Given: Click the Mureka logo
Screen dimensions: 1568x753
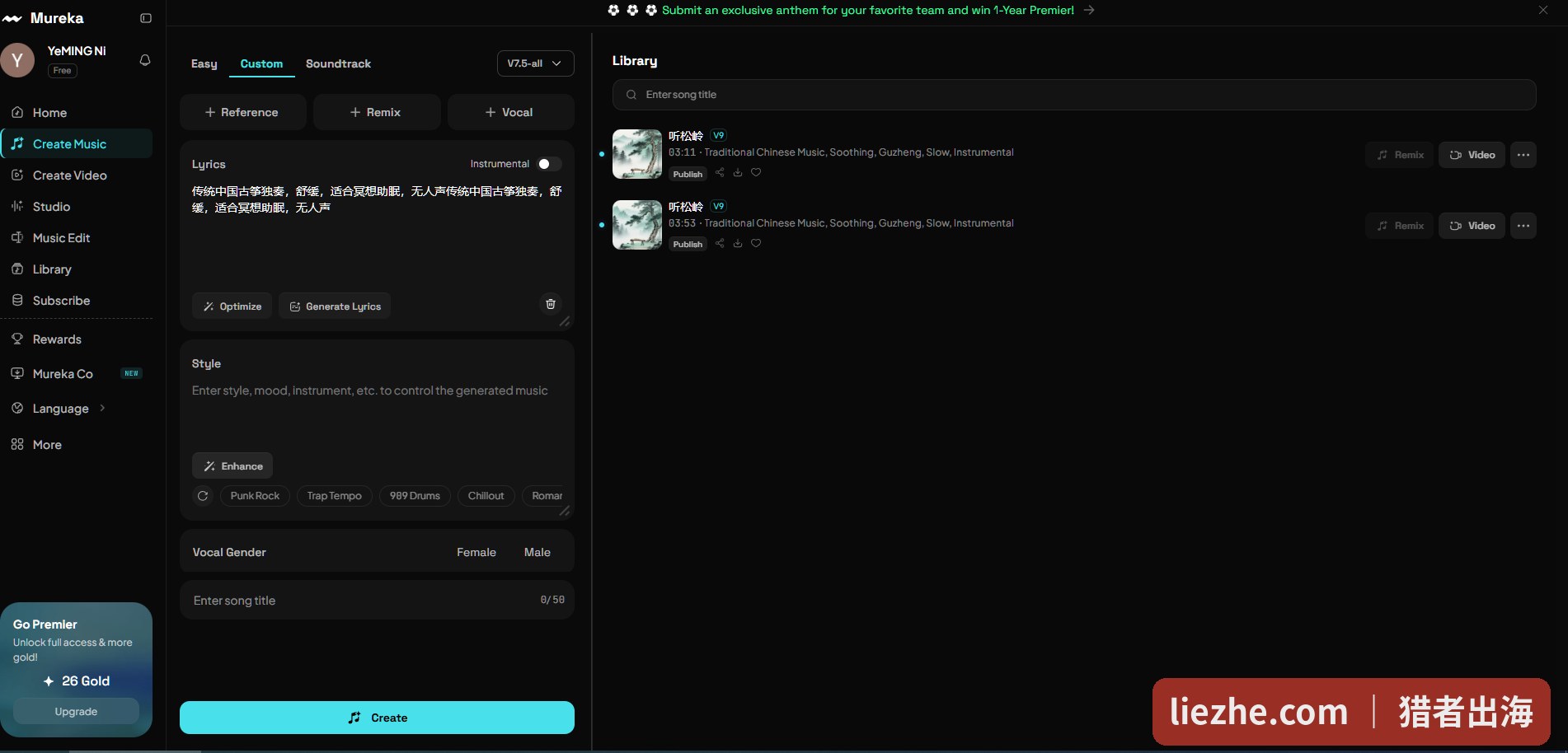Looking at the screenshot, I should 43,18.
